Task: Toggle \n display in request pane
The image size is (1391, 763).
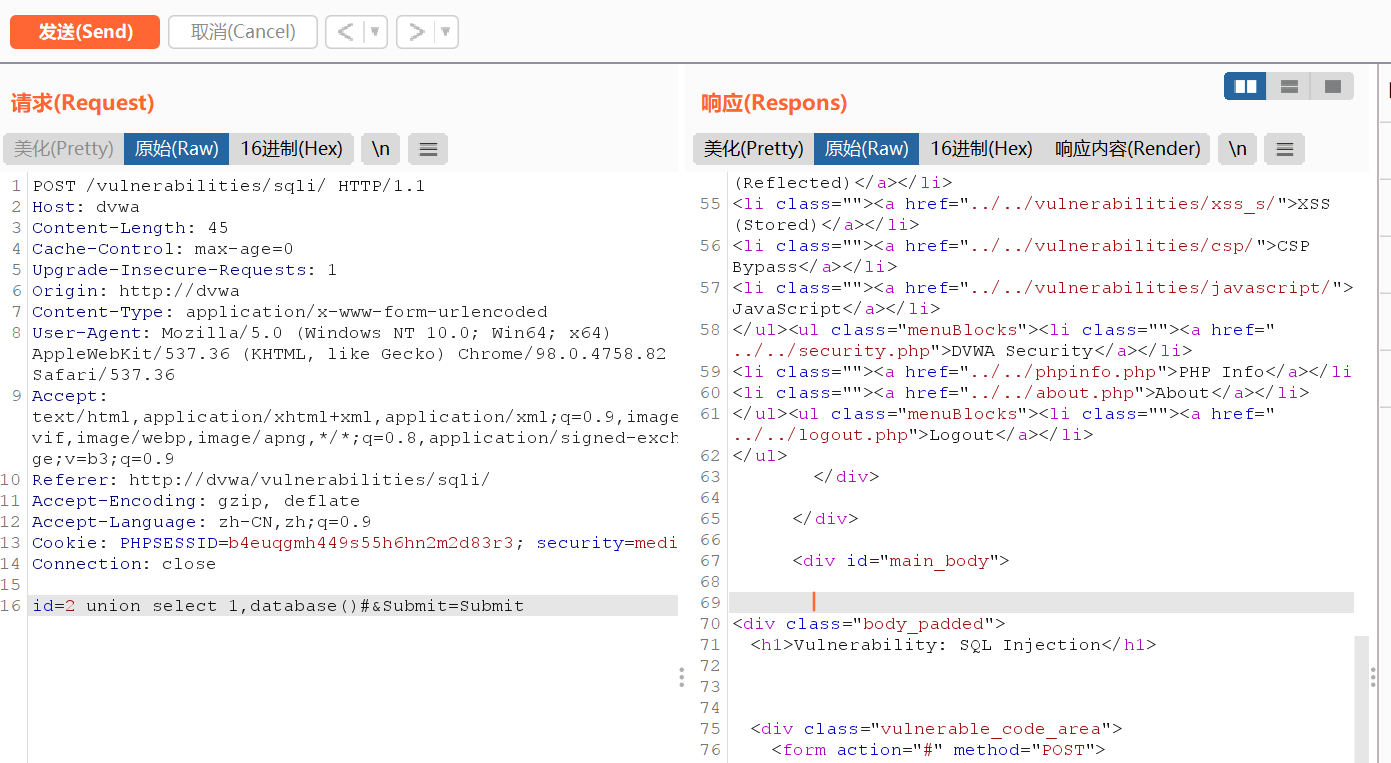Action: coord(380,149)
